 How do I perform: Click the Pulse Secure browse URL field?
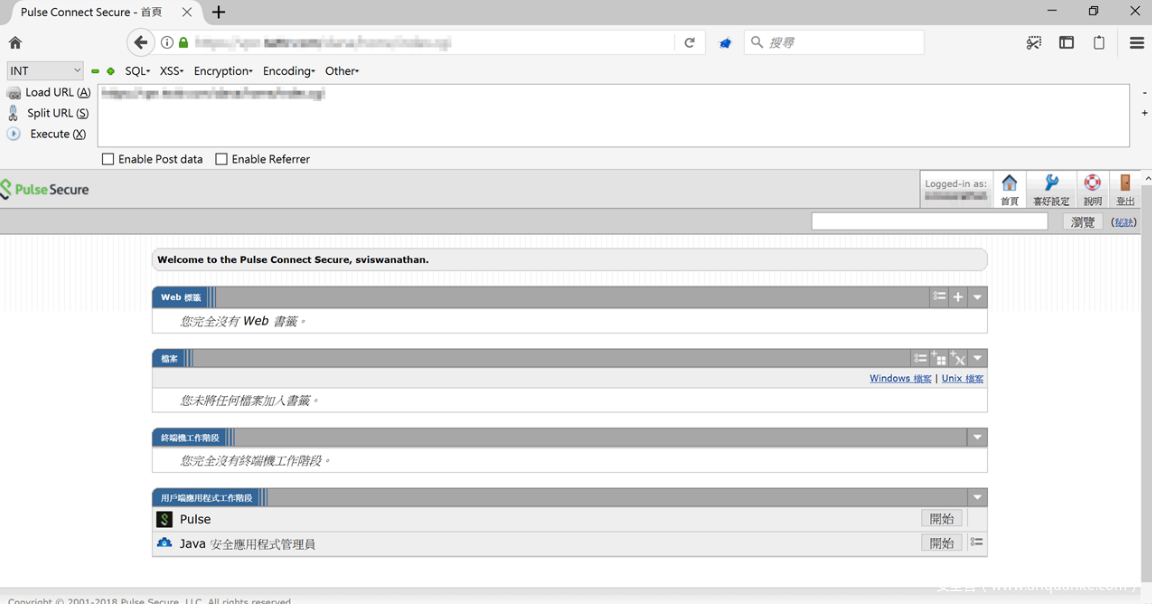tap(929, 222)
